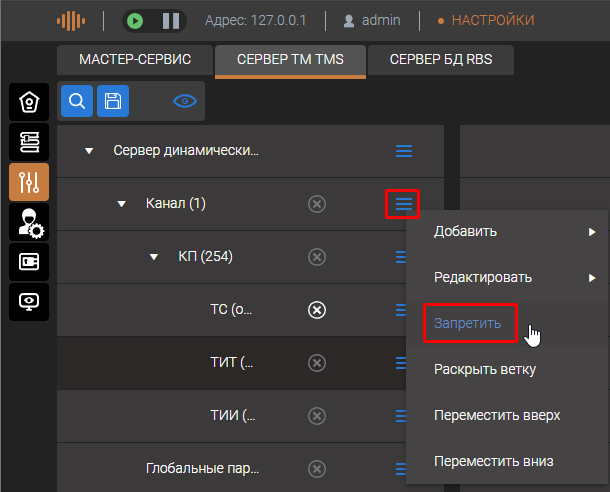
Task: Collapse the Канал (1) tree node
Action: [121, 204]
